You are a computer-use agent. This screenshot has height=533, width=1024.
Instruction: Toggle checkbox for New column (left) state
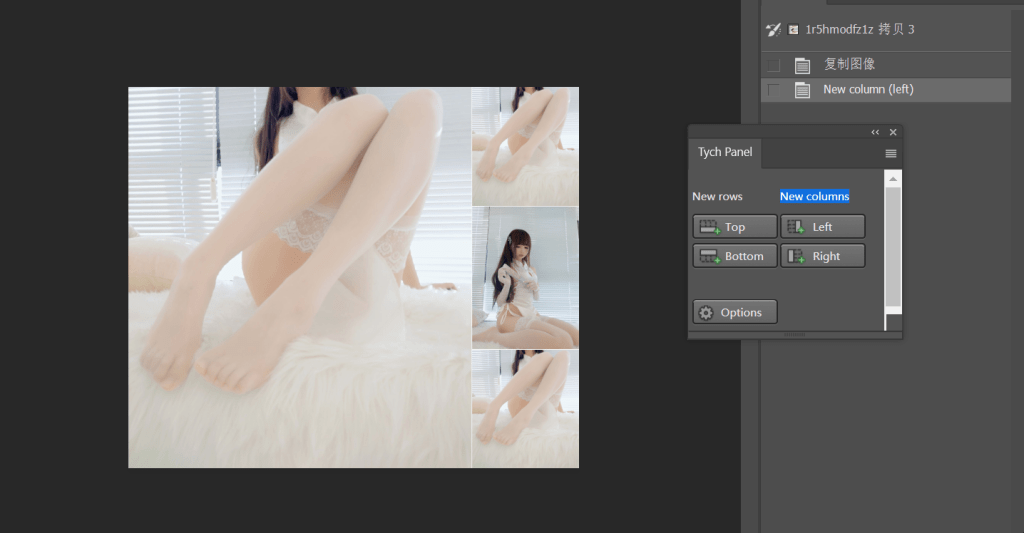tap(774, 89)
